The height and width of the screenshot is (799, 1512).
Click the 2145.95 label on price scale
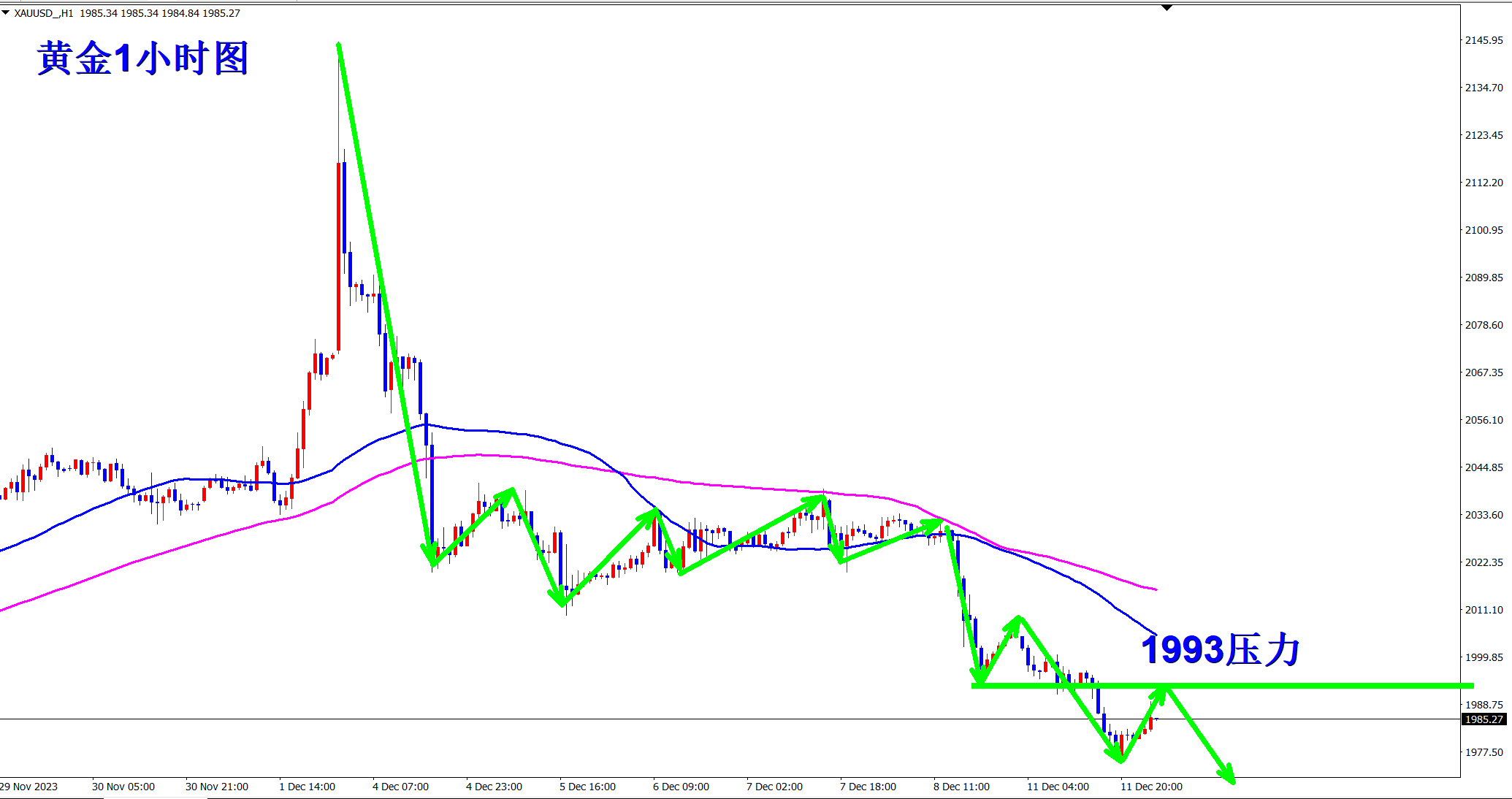click(1484, 40)
